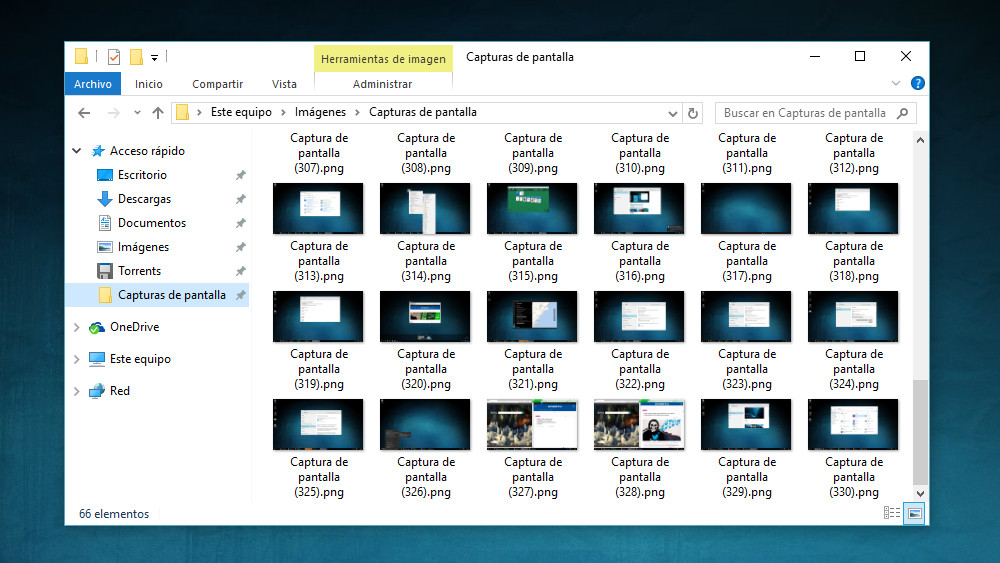Image resolution: width=1000 pixels, height=563 pixels.
Task: Select Acceso rápido in the sidebar
Action: click(147, 150)
